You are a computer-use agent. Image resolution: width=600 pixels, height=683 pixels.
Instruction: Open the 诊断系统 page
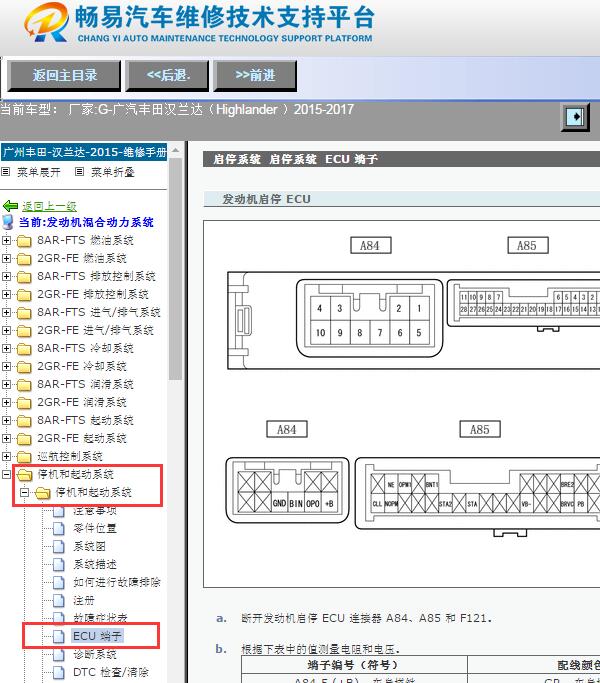click(x=95, y=654)
